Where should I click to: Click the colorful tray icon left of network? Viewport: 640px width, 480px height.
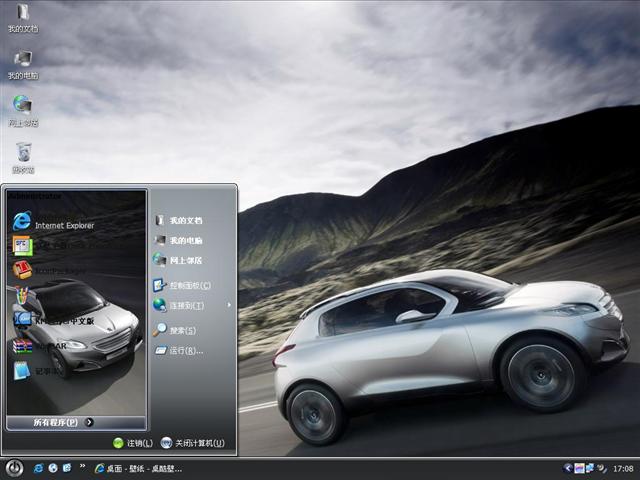pos(579,468)
